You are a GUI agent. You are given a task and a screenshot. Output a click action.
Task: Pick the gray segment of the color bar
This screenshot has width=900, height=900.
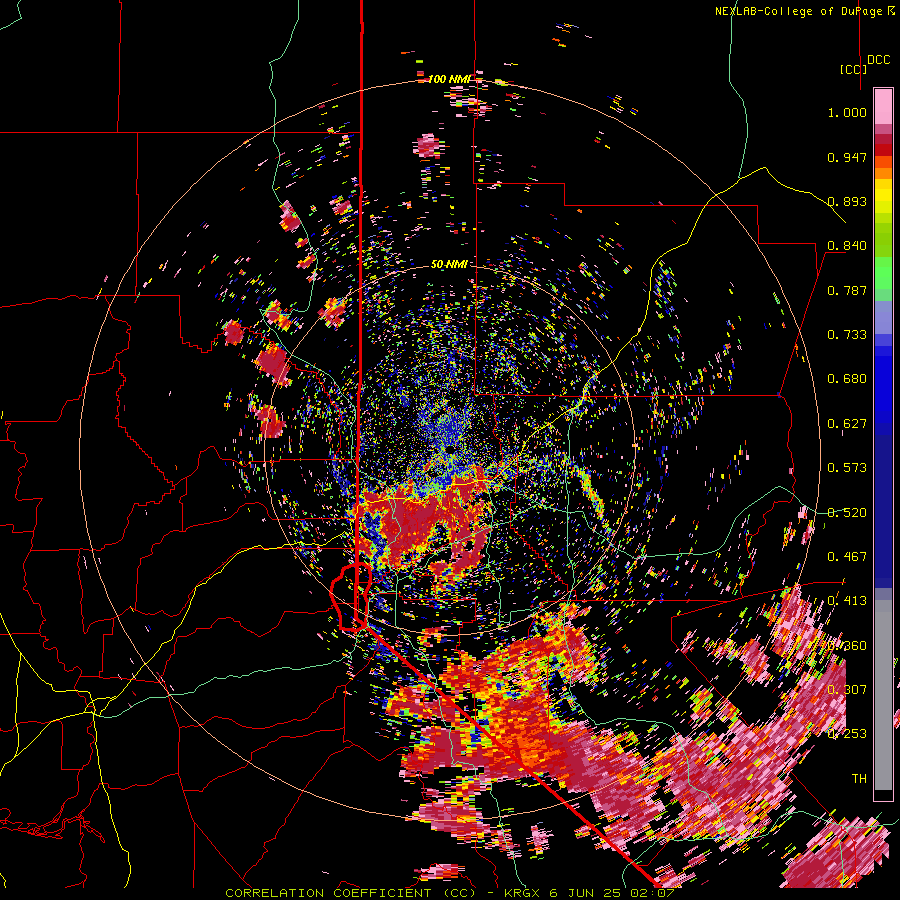[x=883, y=695]
